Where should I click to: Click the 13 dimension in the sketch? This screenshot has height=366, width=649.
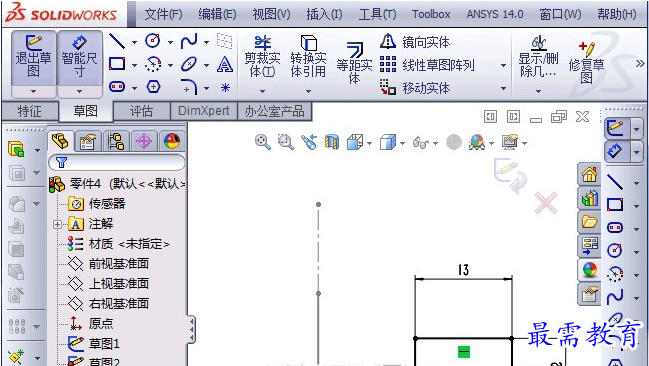[464, 270]
